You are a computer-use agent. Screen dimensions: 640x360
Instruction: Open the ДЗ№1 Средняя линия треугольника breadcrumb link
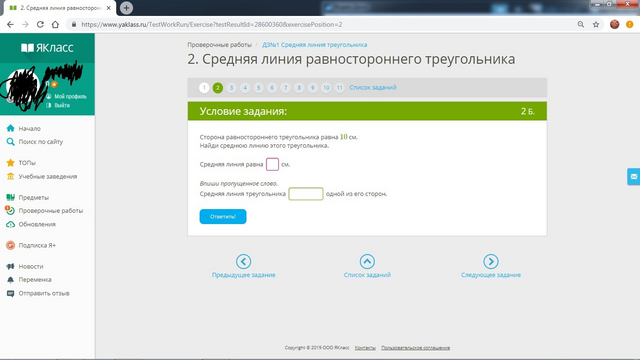click(315, 44)
